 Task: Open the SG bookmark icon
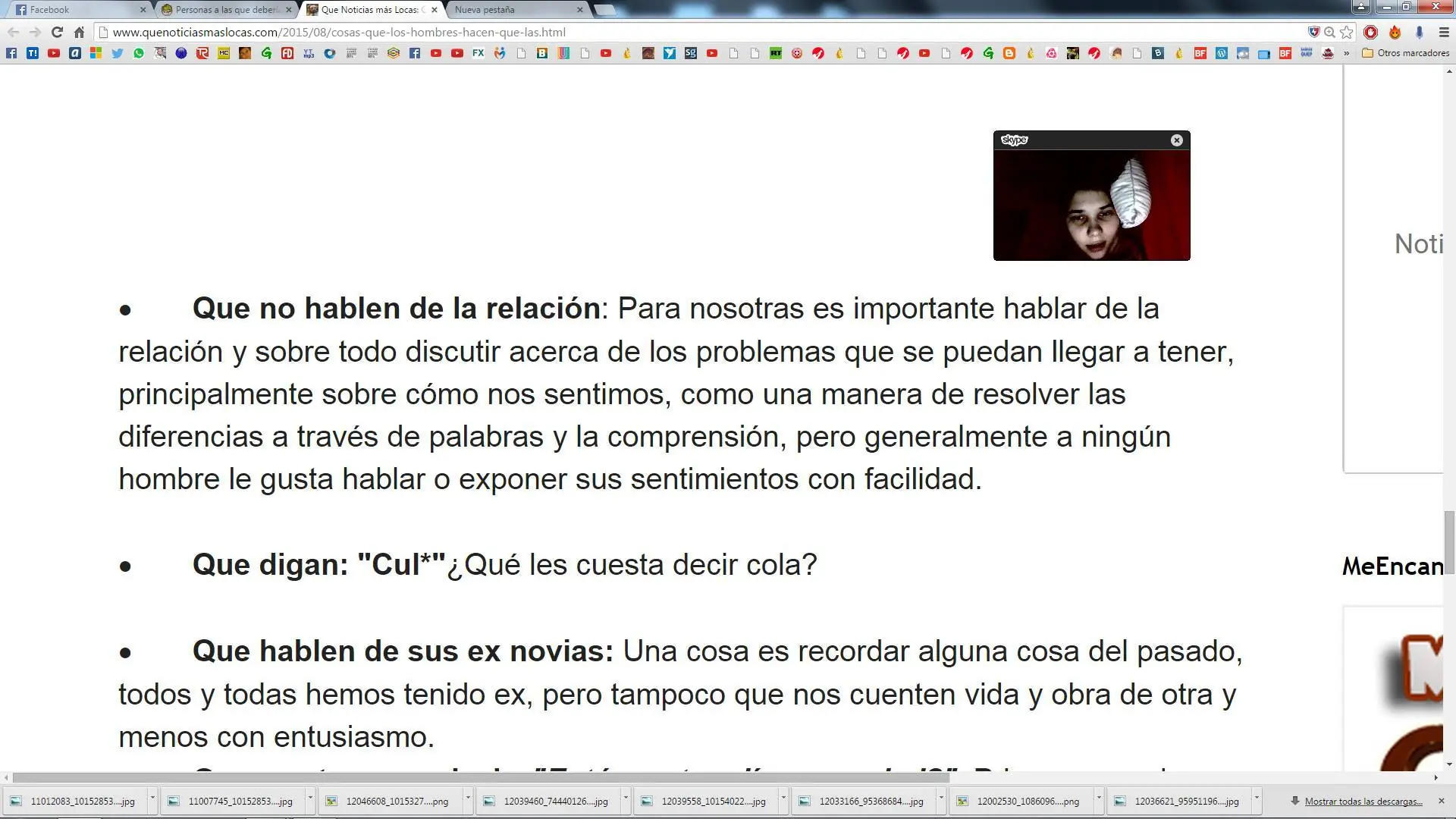[691, 53]
